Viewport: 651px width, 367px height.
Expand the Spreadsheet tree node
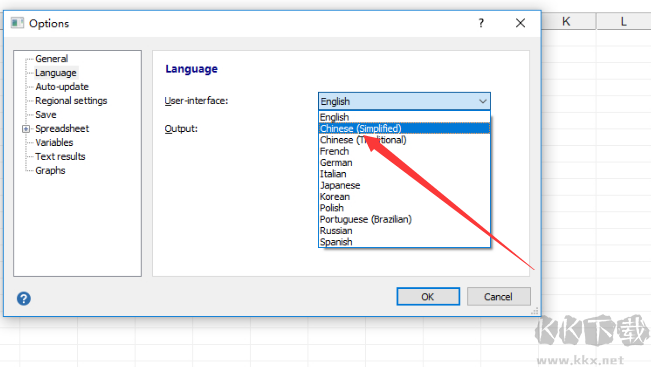(26, 129)
